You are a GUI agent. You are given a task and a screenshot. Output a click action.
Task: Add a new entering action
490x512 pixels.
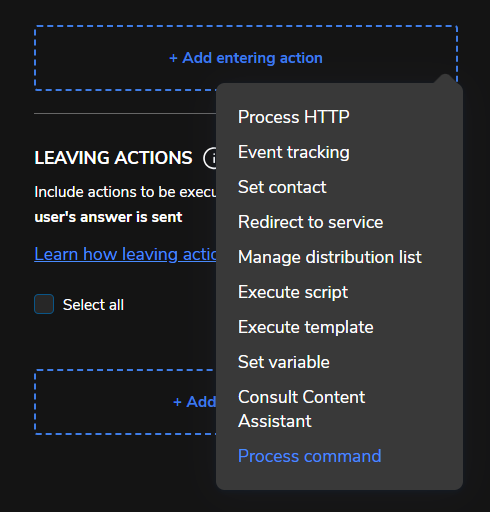point(246,58)
